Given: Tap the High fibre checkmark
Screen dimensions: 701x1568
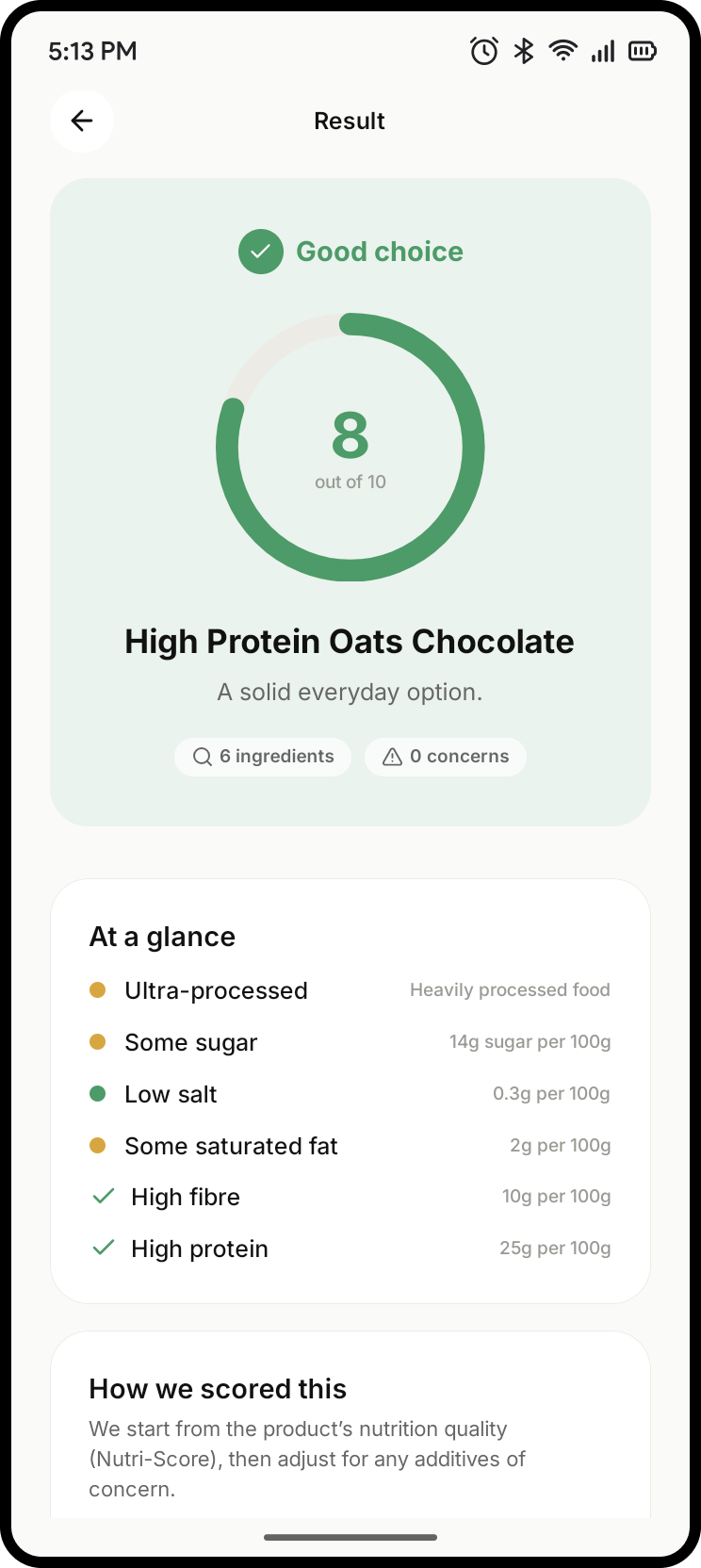Looking at the screenshot, I should [x=104, y=1197].
